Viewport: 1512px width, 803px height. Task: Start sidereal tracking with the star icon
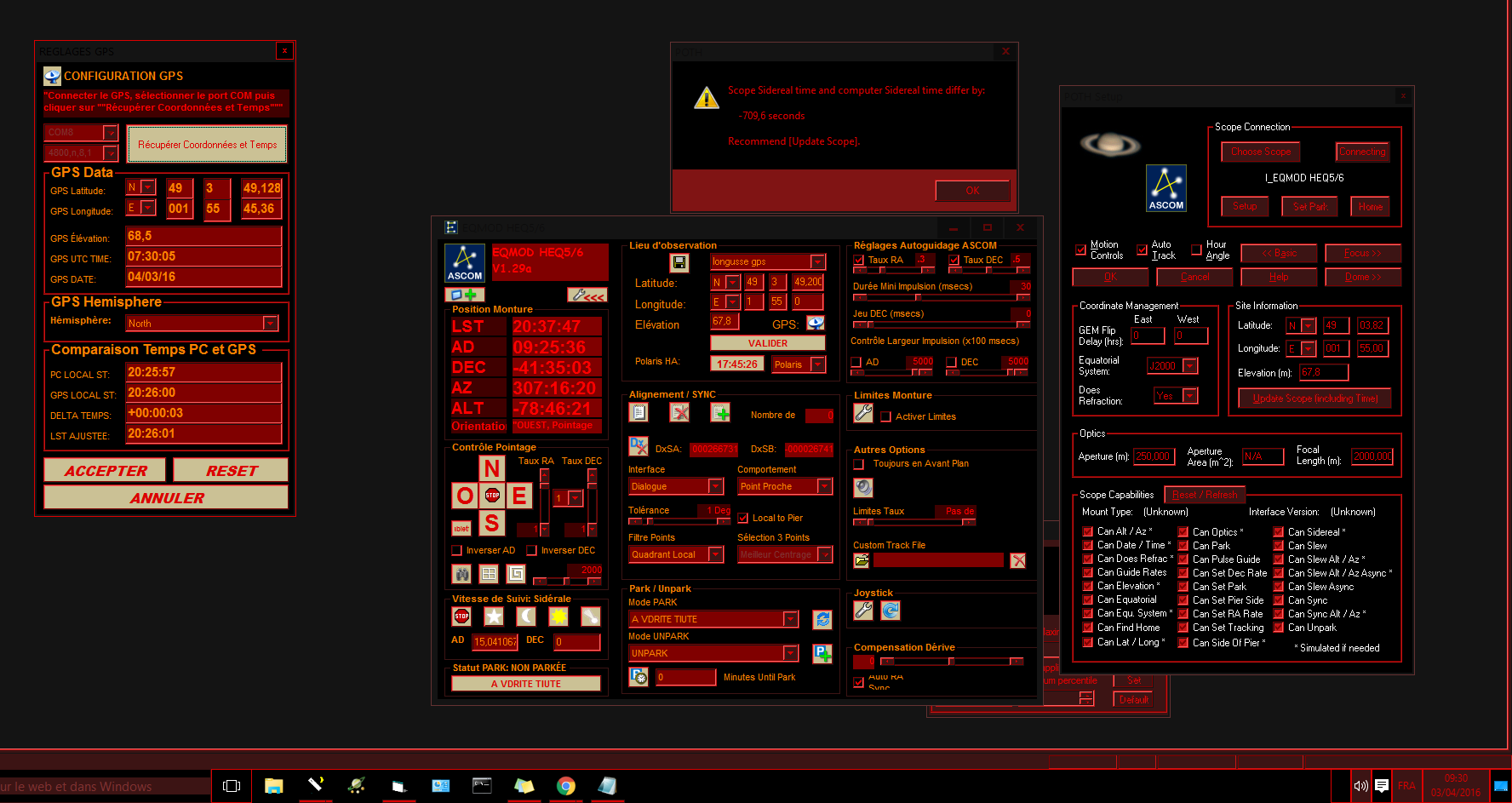pyautogui.click(x=494, y=616)
